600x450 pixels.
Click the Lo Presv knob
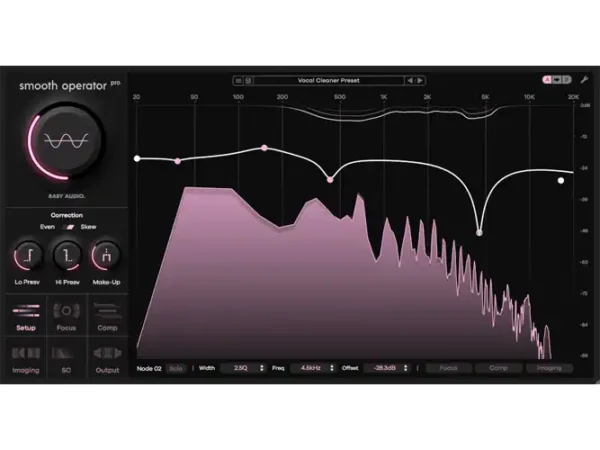[x=28, y=256]
